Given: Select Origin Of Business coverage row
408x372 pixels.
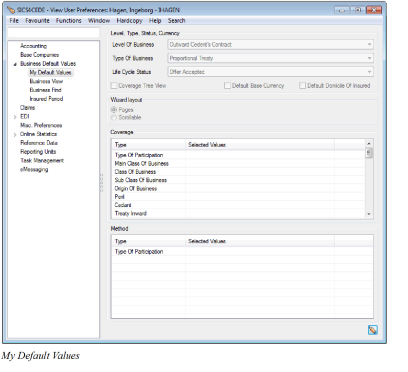Looking at the screenshot, I should (x=238, y=188).
